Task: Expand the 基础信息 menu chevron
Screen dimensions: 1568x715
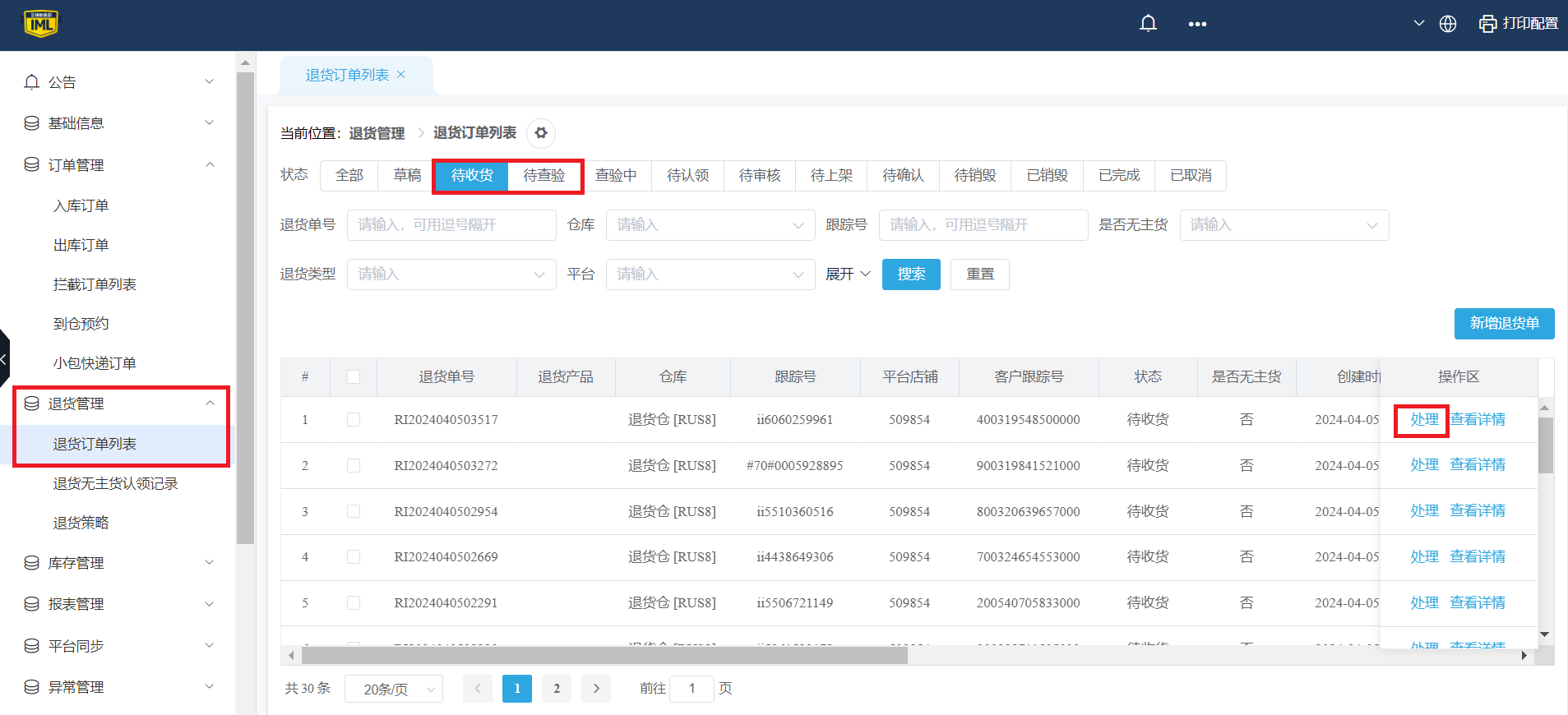Action: tap(210, 122)
